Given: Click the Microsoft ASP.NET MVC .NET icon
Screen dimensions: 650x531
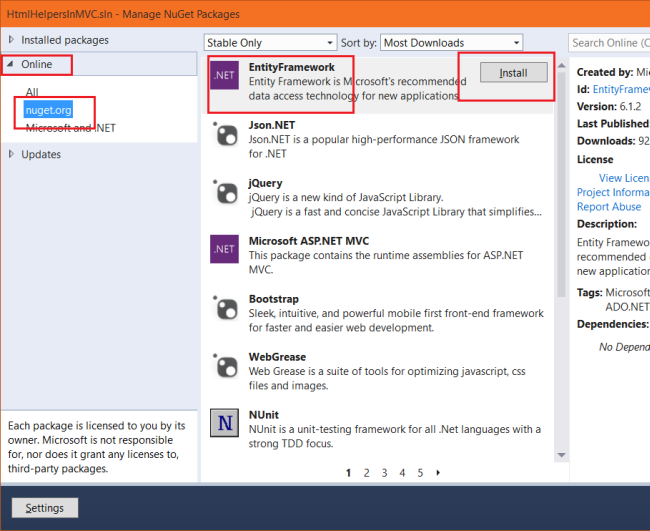Looking at the screenshot, I should tap(224, 249).
